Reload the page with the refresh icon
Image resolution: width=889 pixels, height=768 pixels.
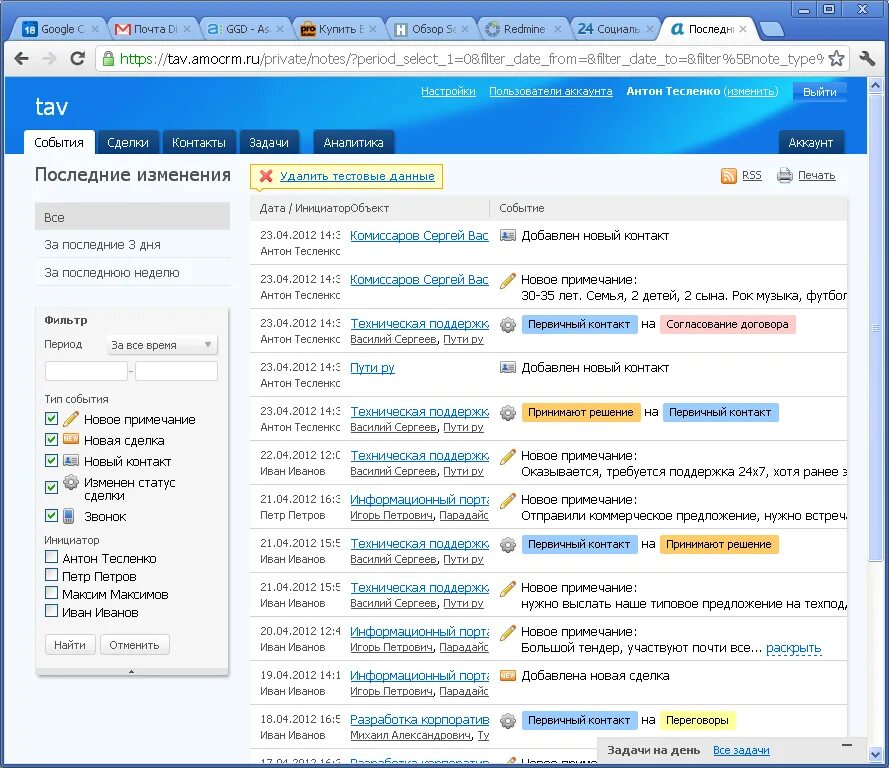[x=77, y=58]
